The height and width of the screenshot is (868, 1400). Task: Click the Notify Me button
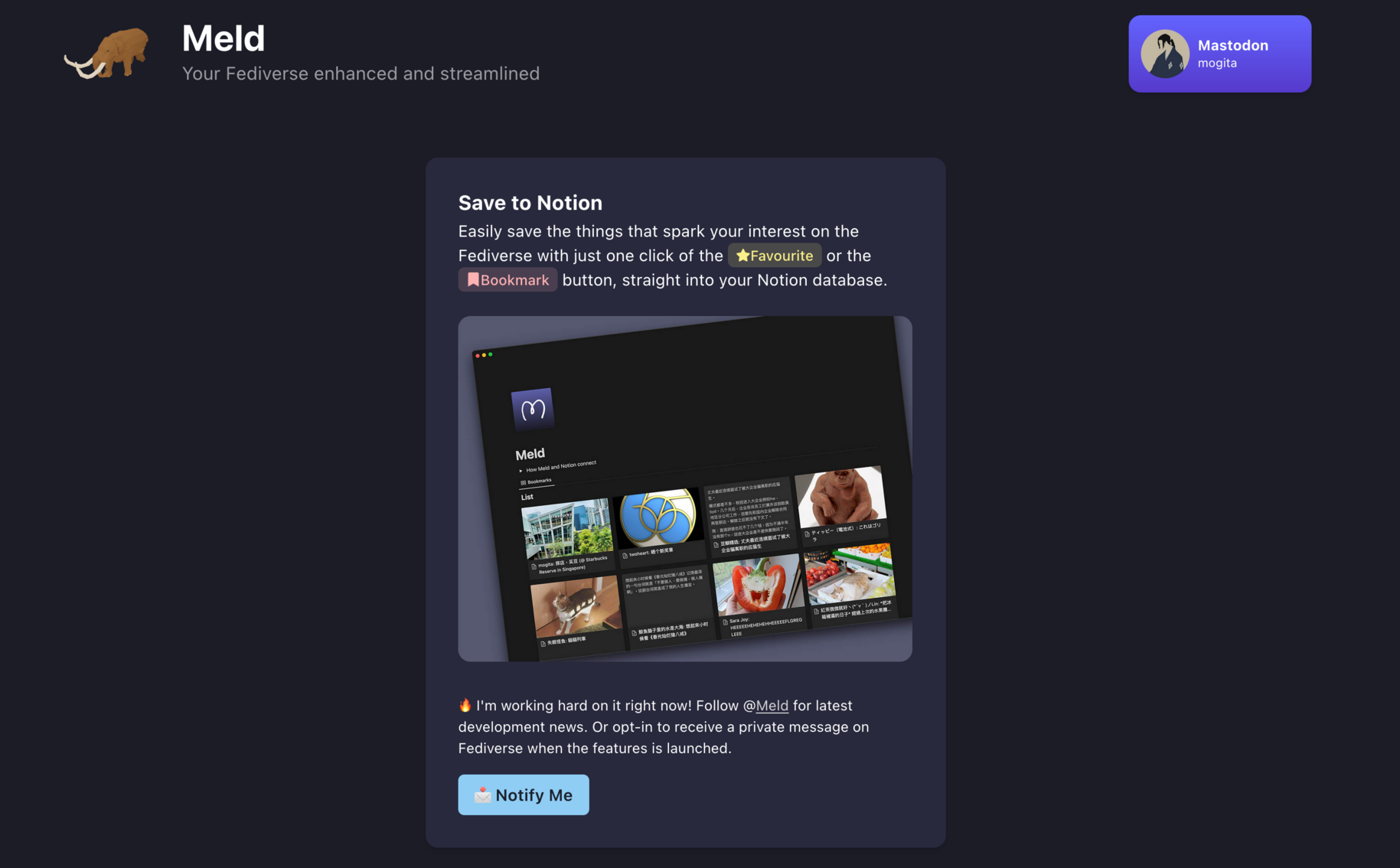(x=524, y=795)
